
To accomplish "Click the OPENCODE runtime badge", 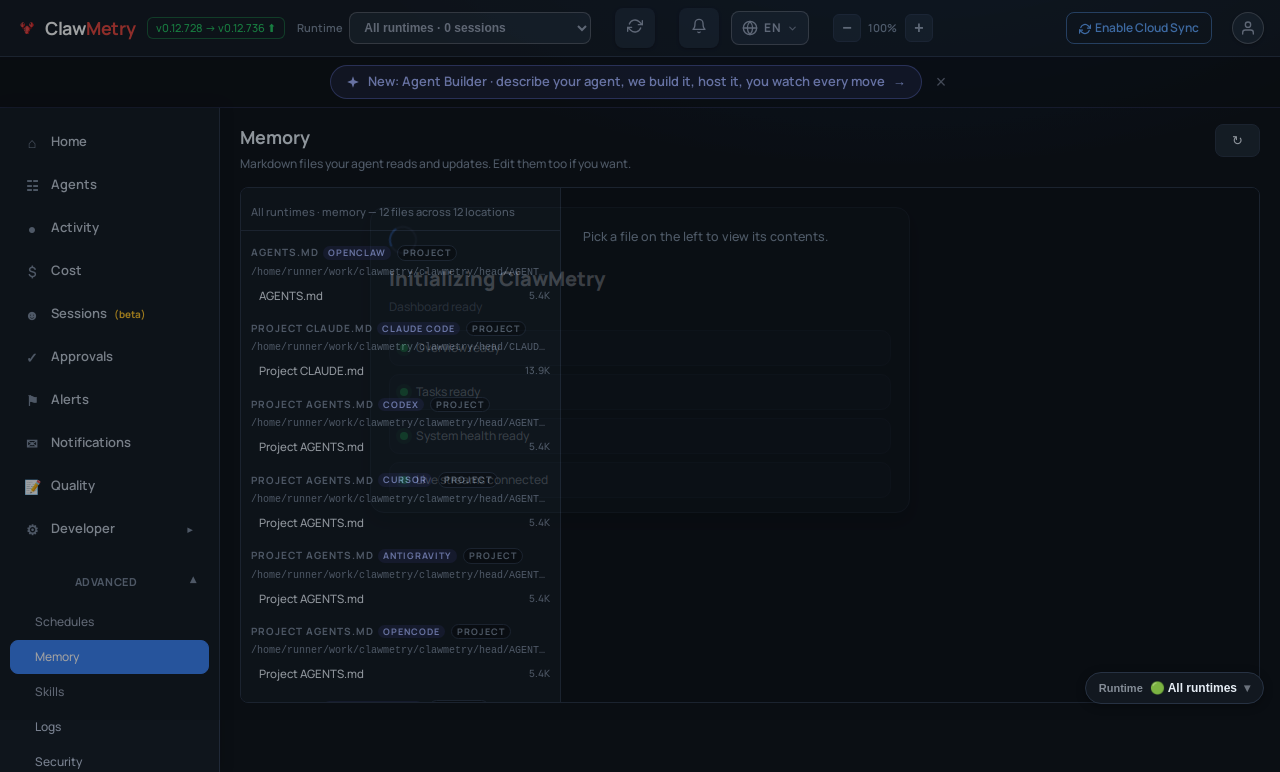I will (411, 632).
